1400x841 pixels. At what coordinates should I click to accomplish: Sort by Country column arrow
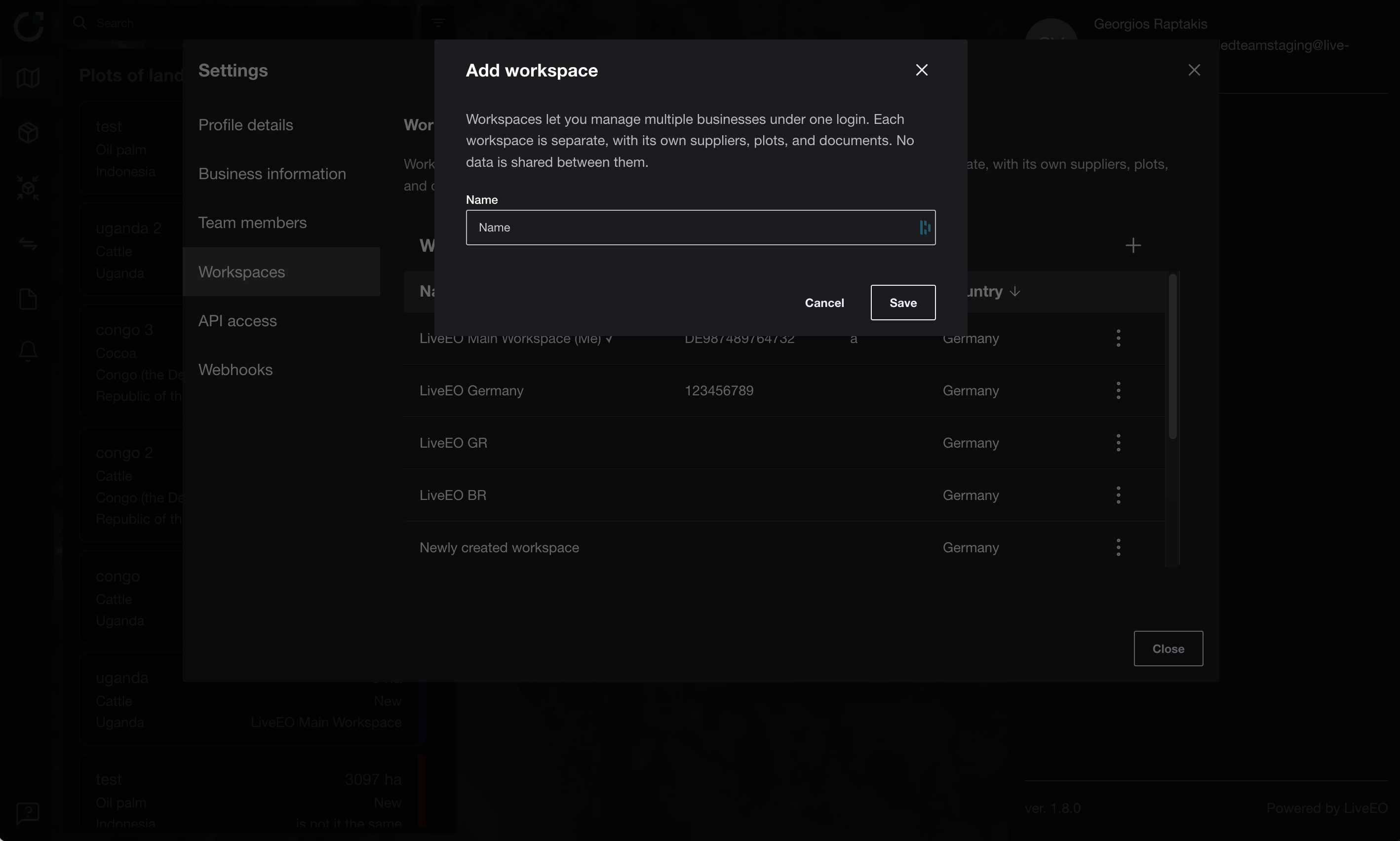(1014, 291)
